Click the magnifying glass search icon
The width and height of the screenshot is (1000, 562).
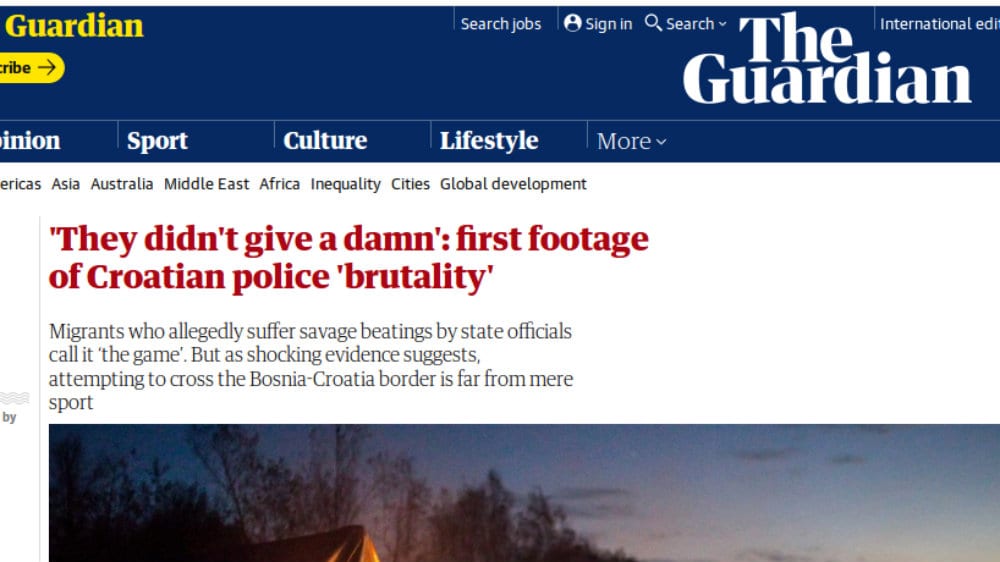(653, 23)
